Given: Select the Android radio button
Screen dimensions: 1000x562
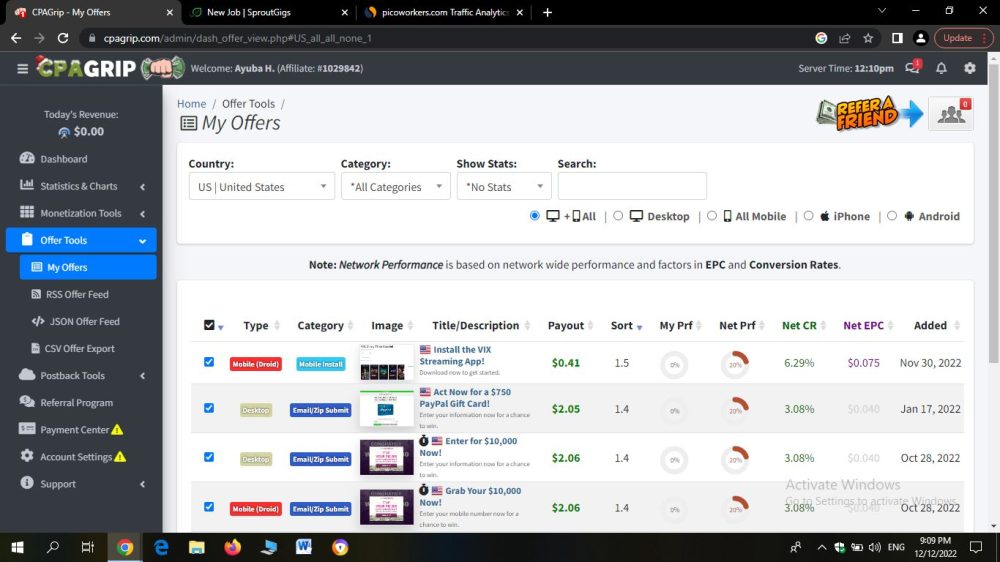Looking at the screenshot, I should coord(892,216).
